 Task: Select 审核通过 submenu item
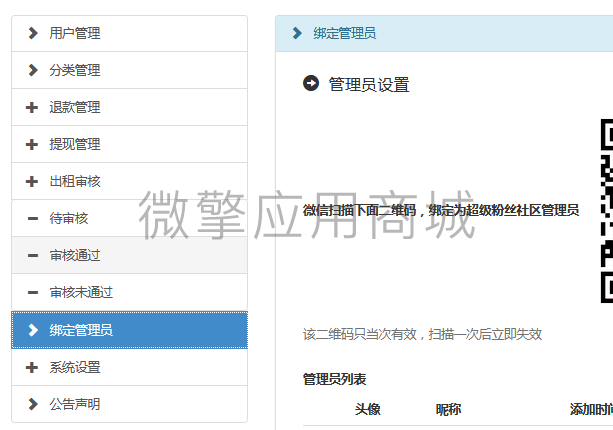pos(129,255)
